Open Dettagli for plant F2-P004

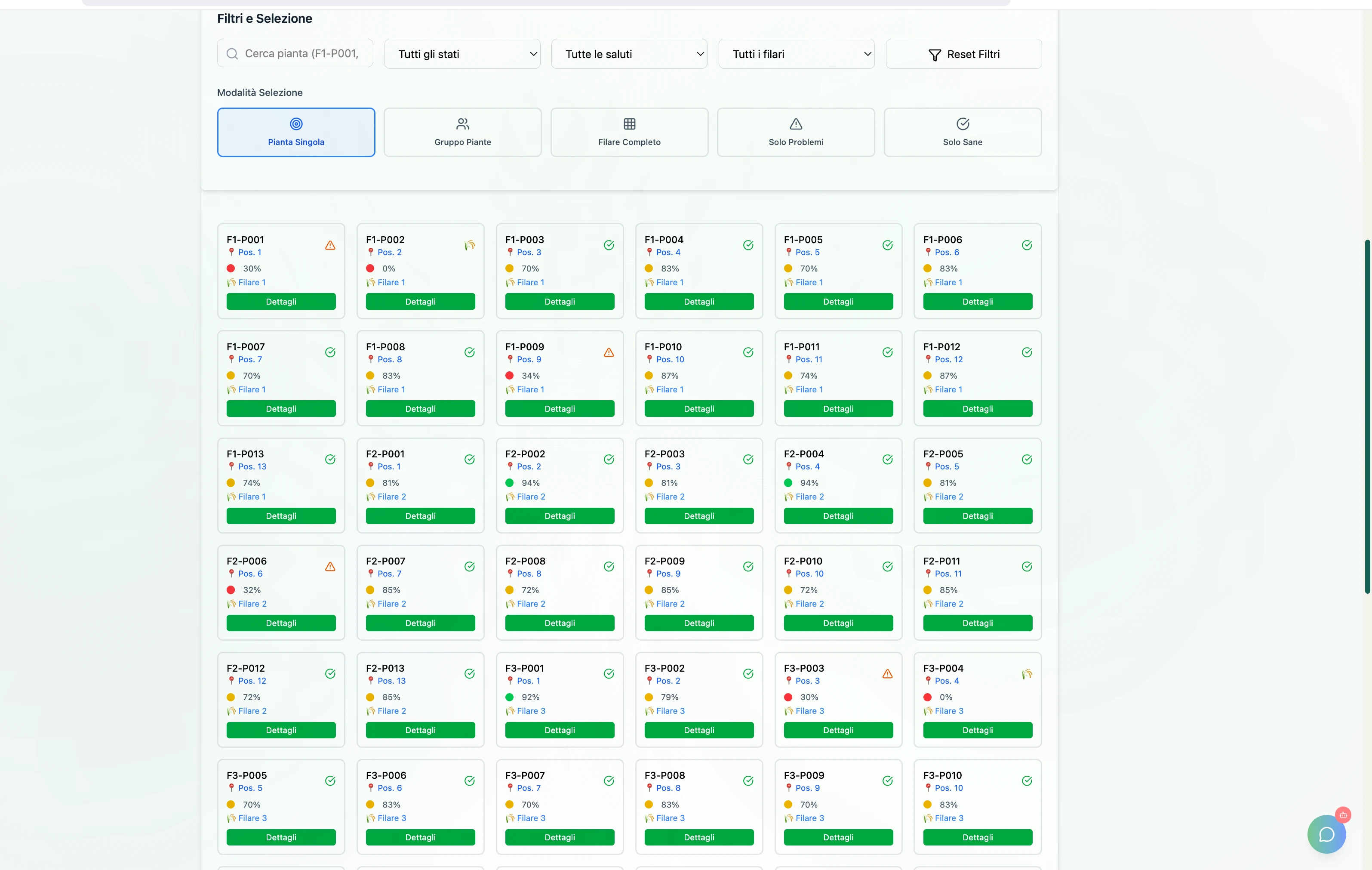pyautogui.click(x=838, y=516)
